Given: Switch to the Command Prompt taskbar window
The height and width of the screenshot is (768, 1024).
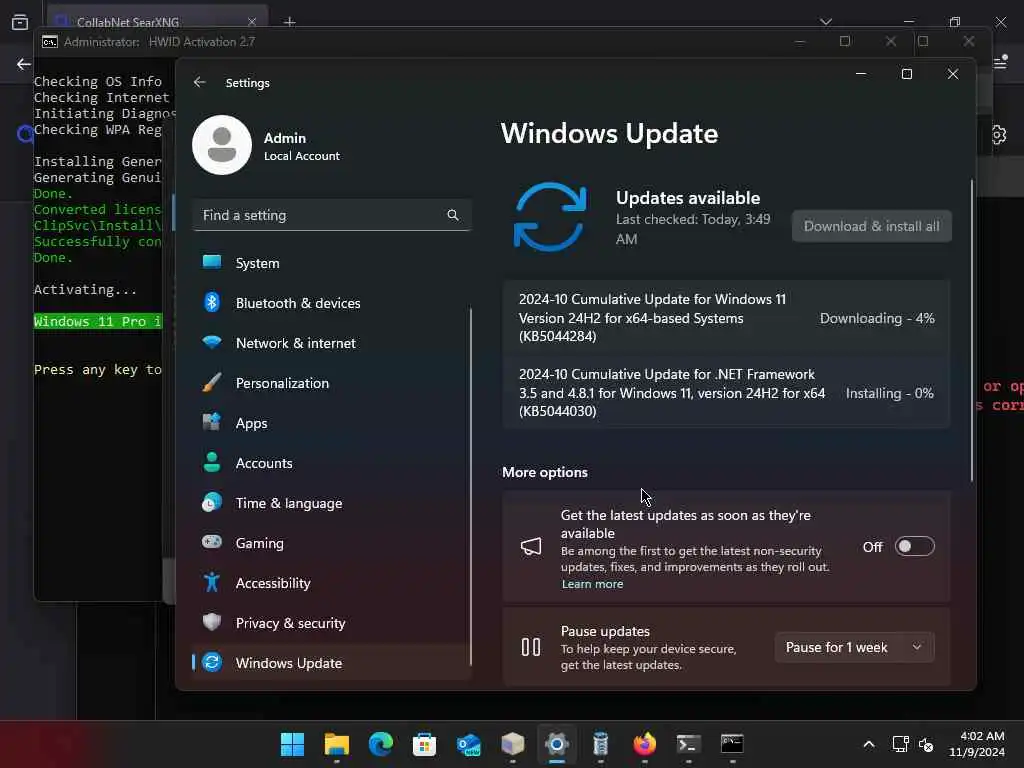Looking at the screenshot, I should pos(732,744).
